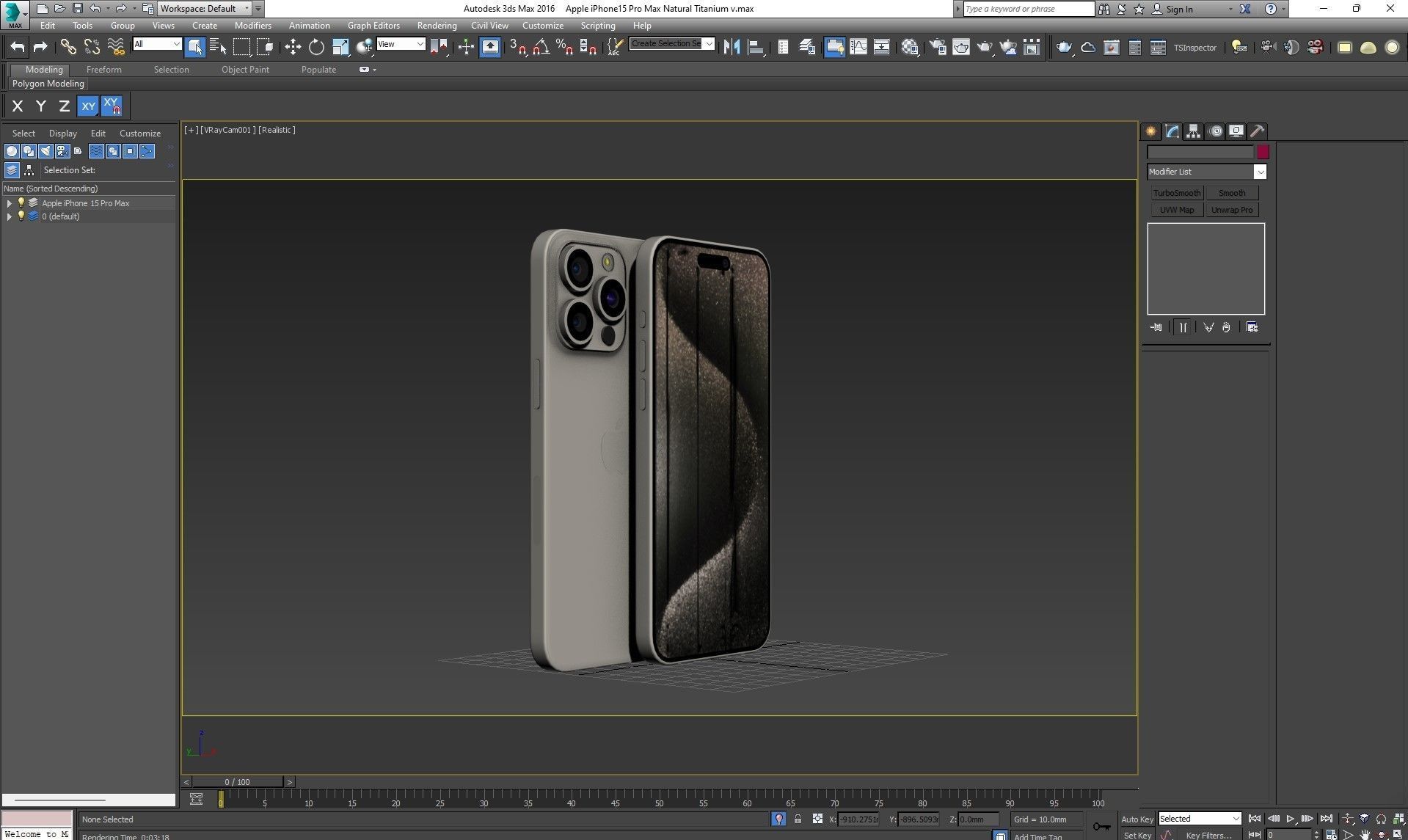Toggle the Angle Snap button
Image resolution: width=1408 pixels, height=840 pixels.
click(x=541, y=47)
